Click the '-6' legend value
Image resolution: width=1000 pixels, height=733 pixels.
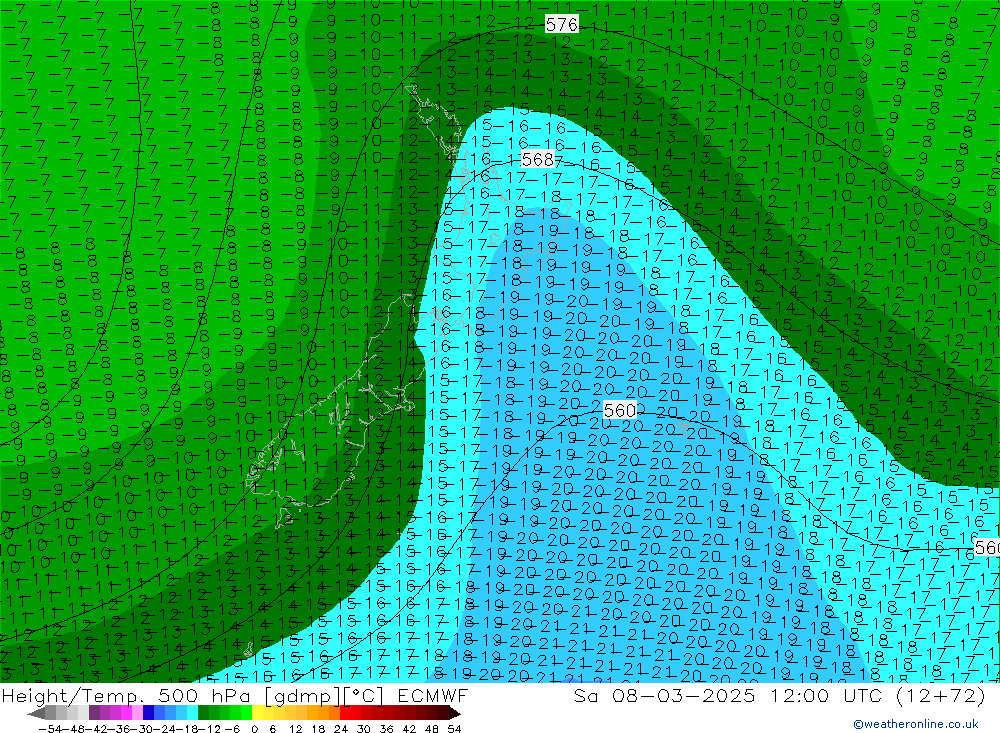(232, 729)
